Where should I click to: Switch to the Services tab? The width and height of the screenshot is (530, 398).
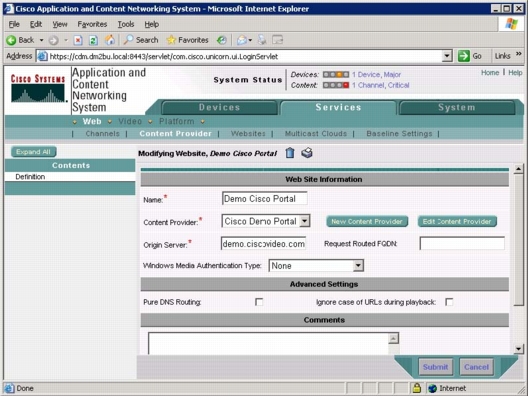tap(338, 108)
